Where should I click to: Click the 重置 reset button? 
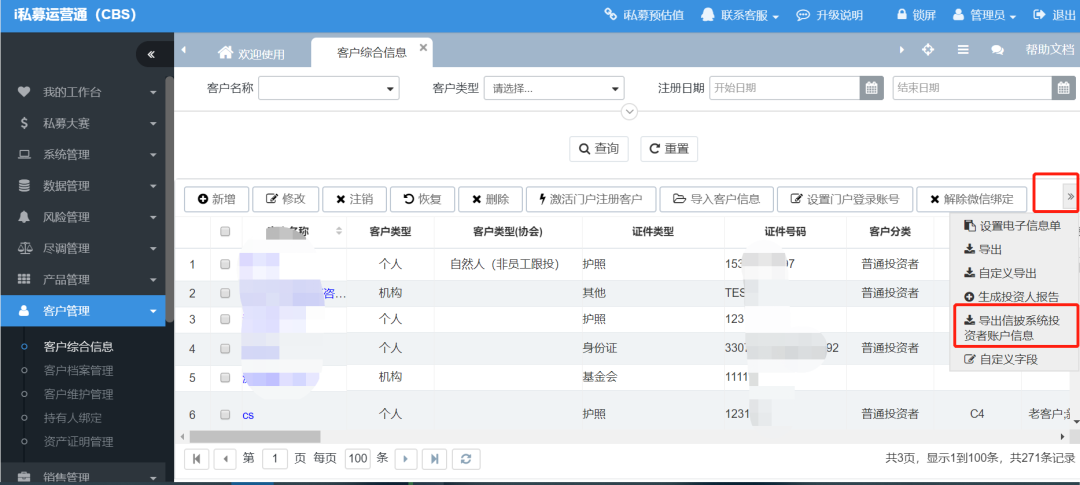669,149
